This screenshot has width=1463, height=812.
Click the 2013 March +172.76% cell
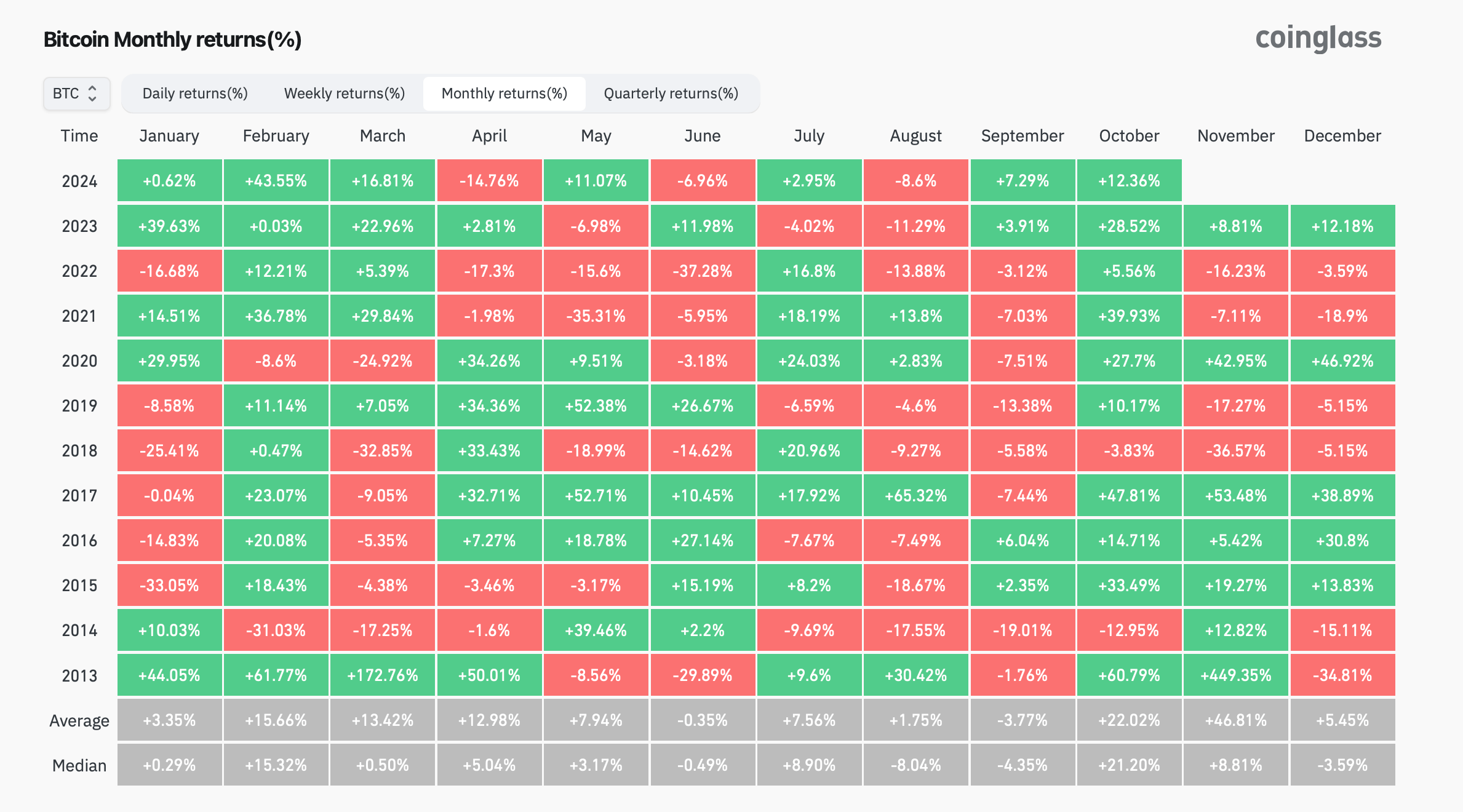click(383, 675)
